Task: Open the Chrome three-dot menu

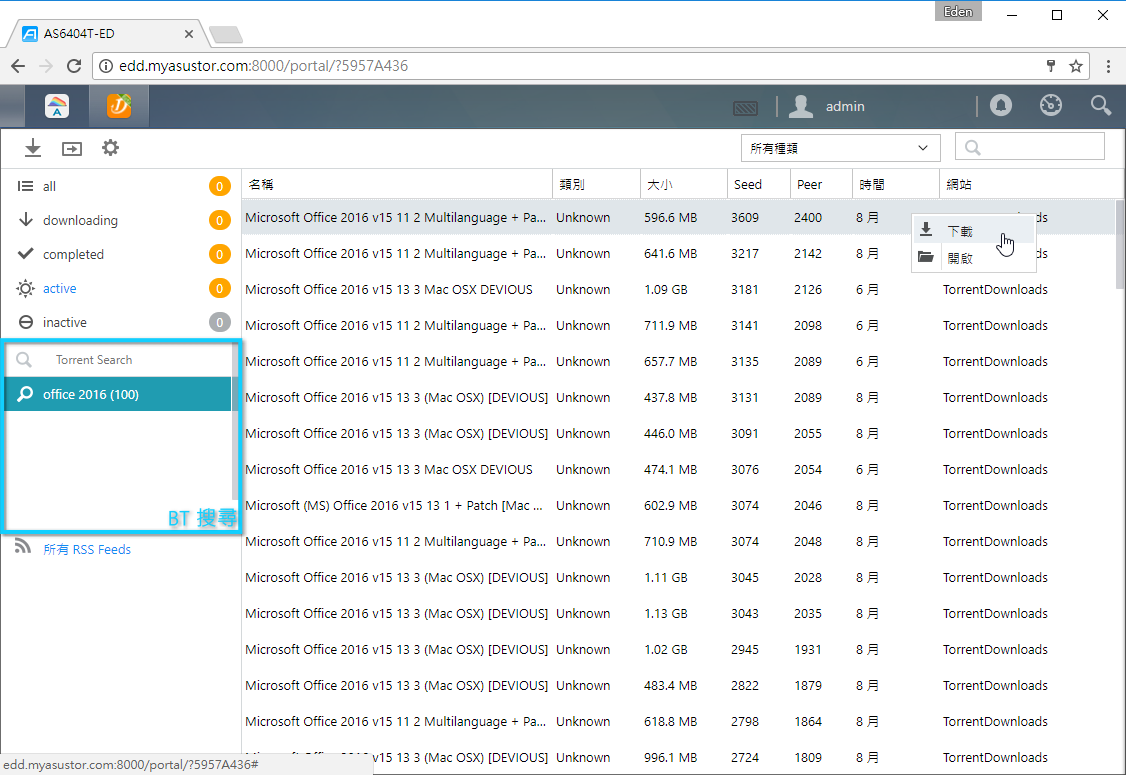Action: point(1108,66)
